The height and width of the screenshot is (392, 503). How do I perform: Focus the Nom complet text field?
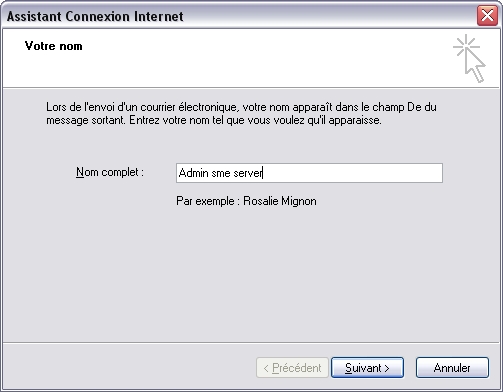tap(309, 173)
